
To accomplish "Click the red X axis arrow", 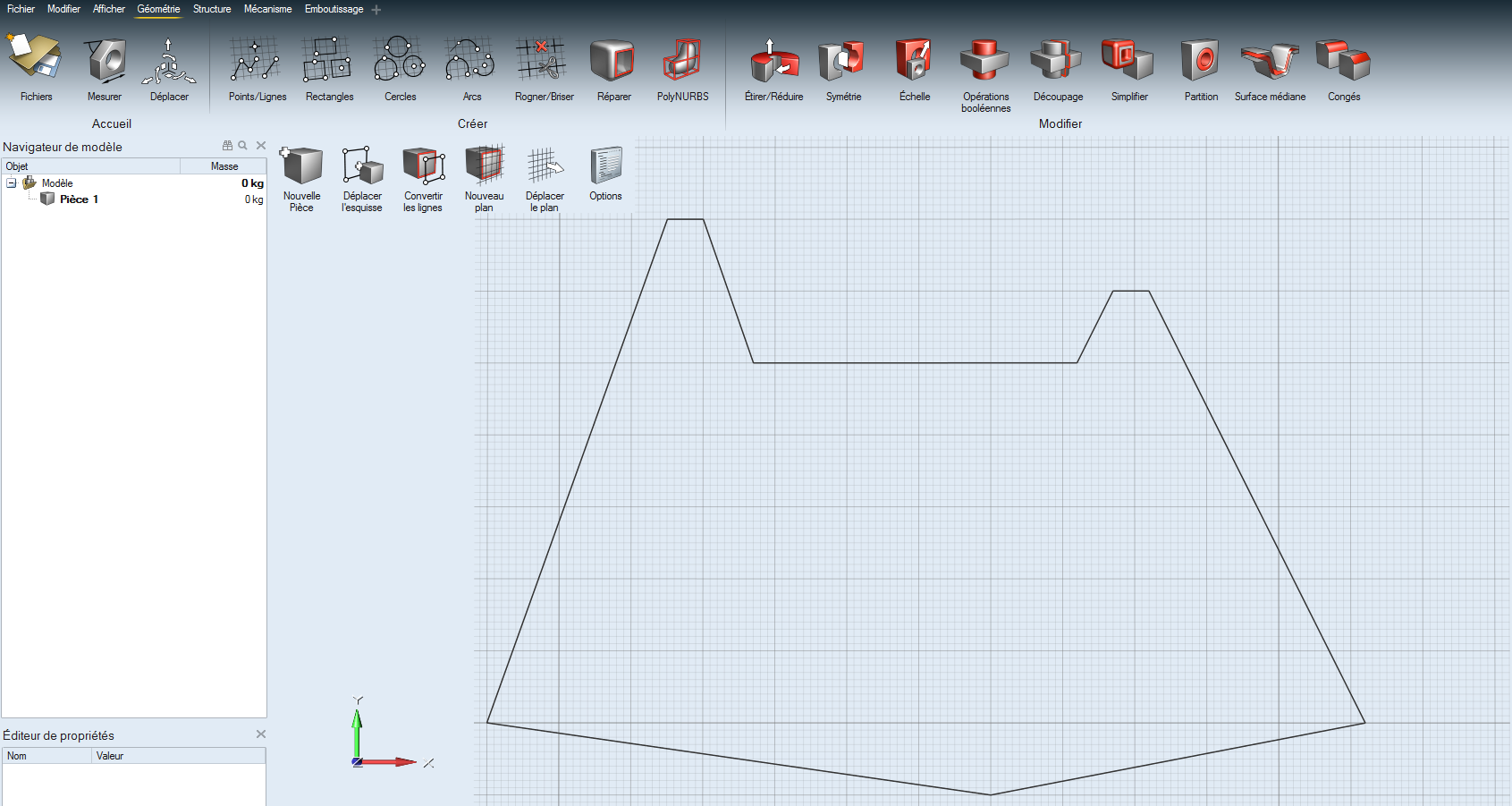I will click(389, 762).
